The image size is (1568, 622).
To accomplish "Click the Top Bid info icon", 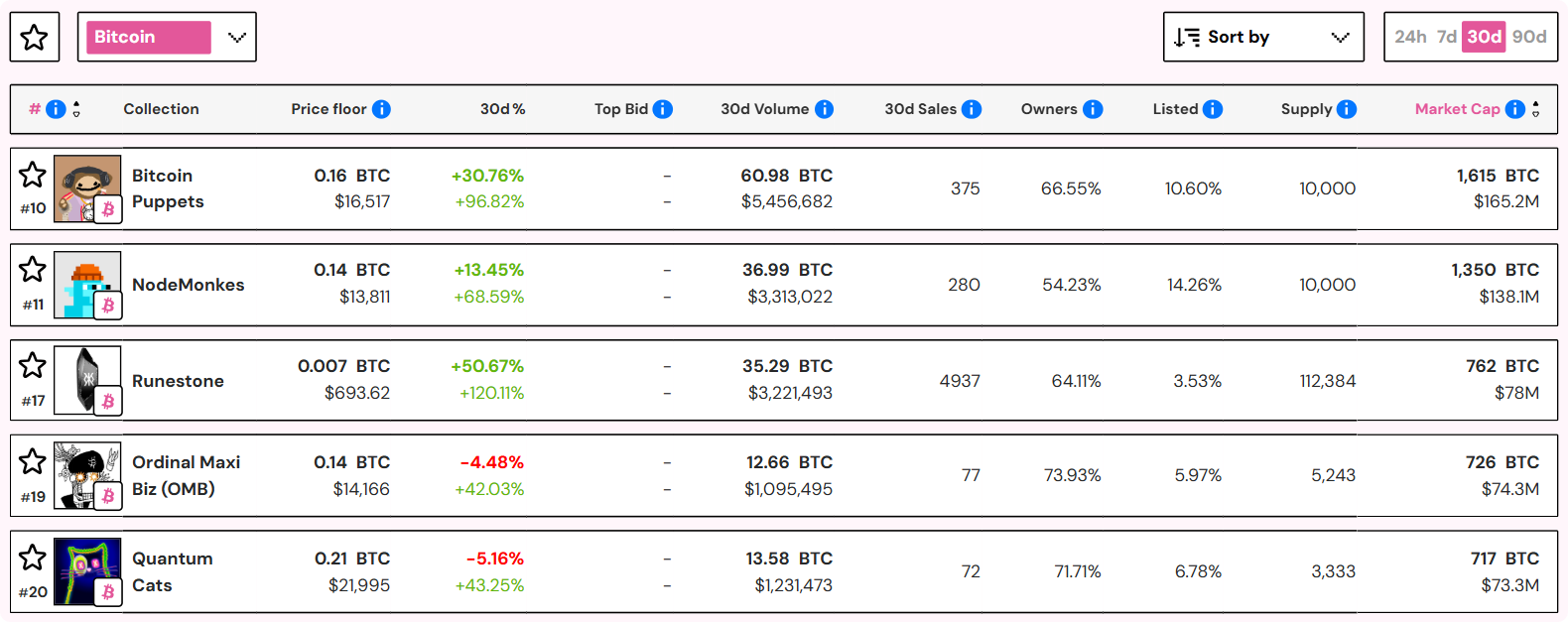I will coord(663,109).
